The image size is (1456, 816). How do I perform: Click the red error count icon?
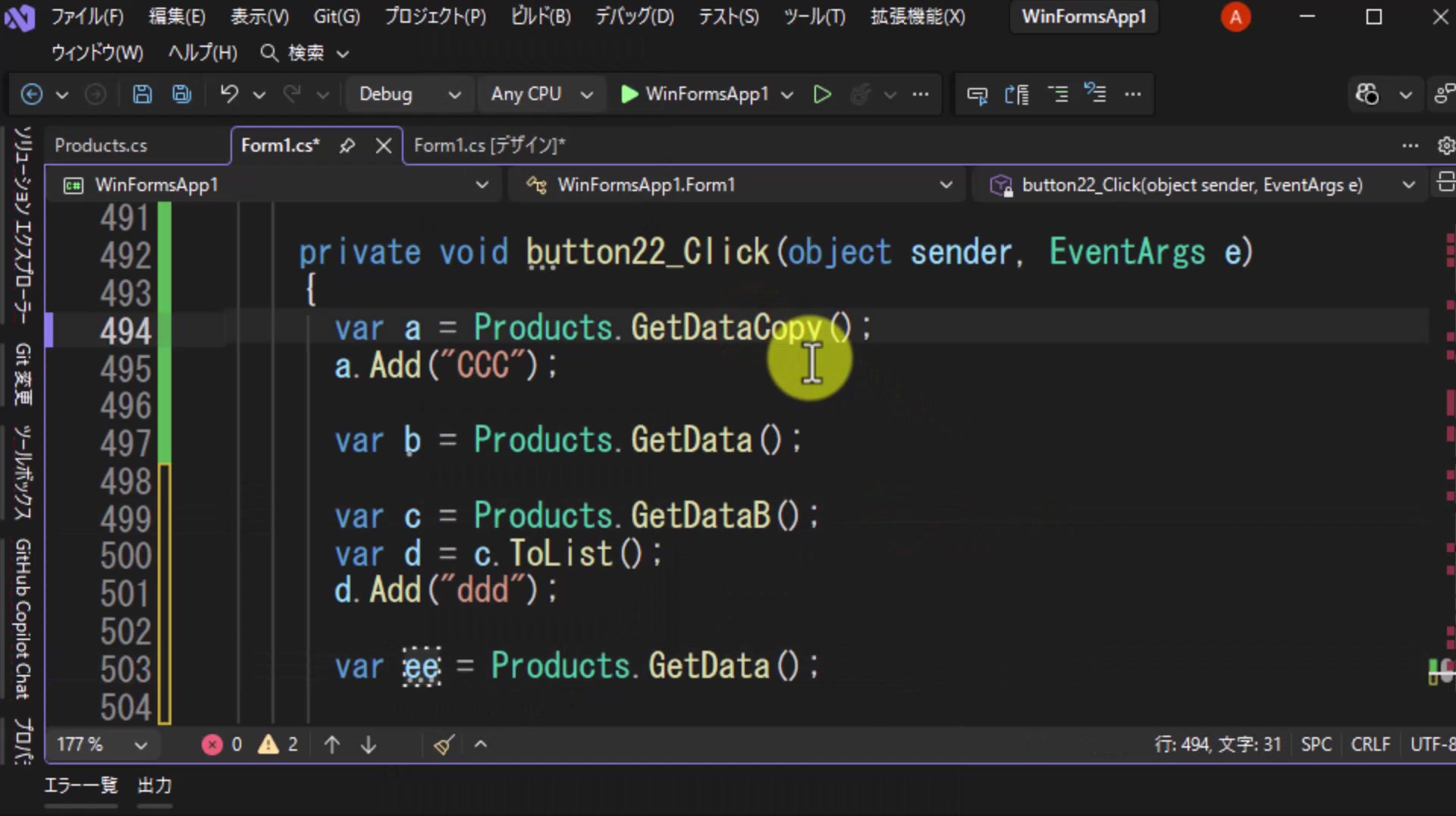click(212, 745)
